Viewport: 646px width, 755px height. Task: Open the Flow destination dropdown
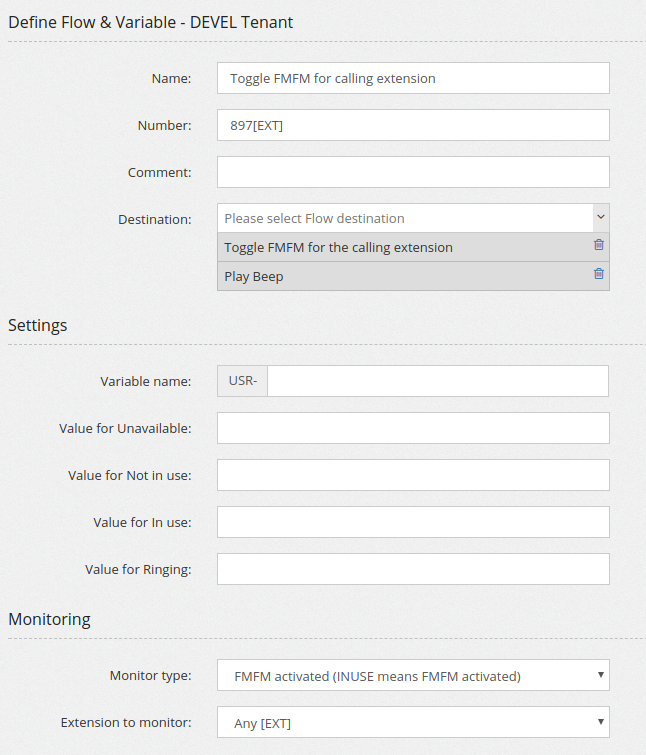405,218
